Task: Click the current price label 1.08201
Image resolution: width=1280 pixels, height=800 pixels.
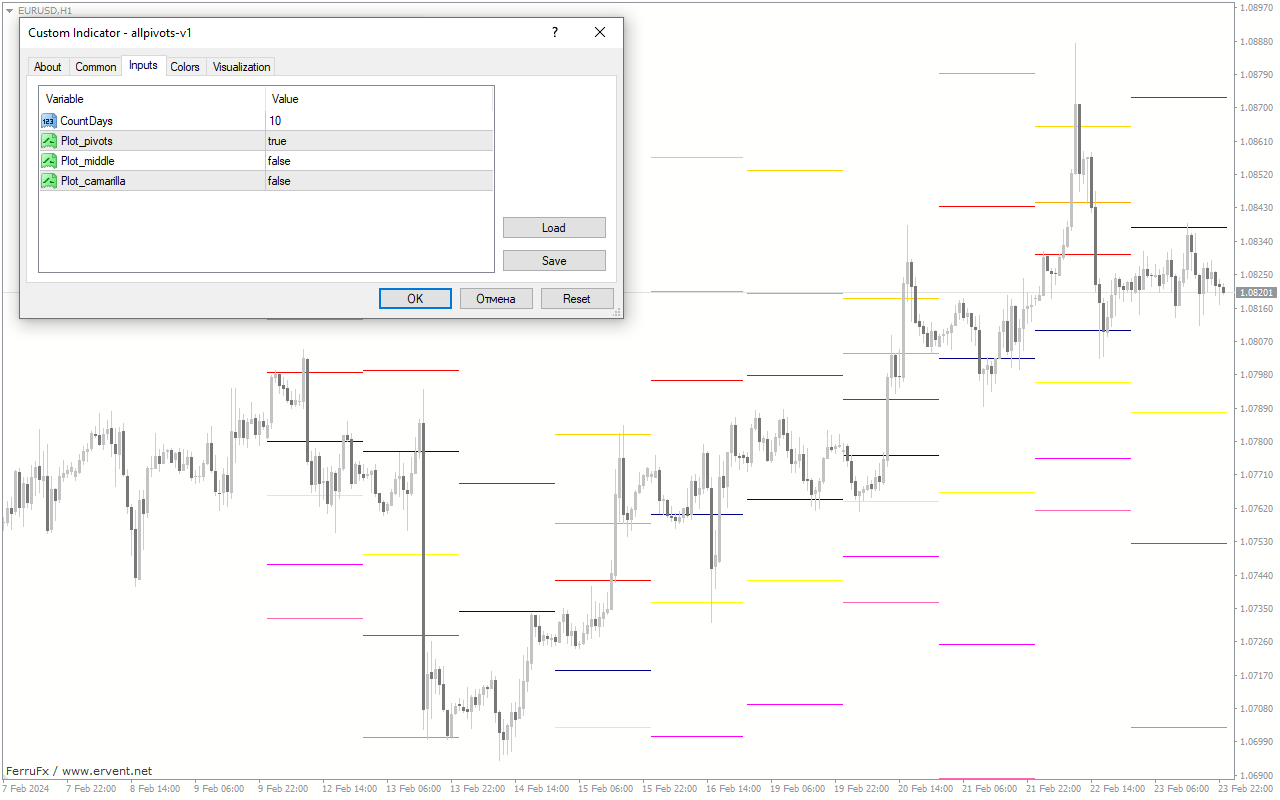Action: 1257,293
